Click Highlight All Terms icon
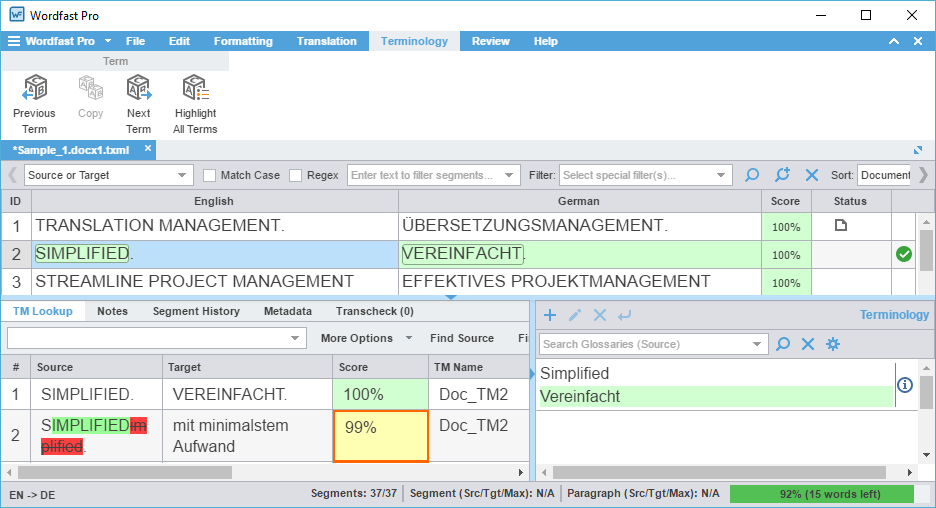 (195, 90)
